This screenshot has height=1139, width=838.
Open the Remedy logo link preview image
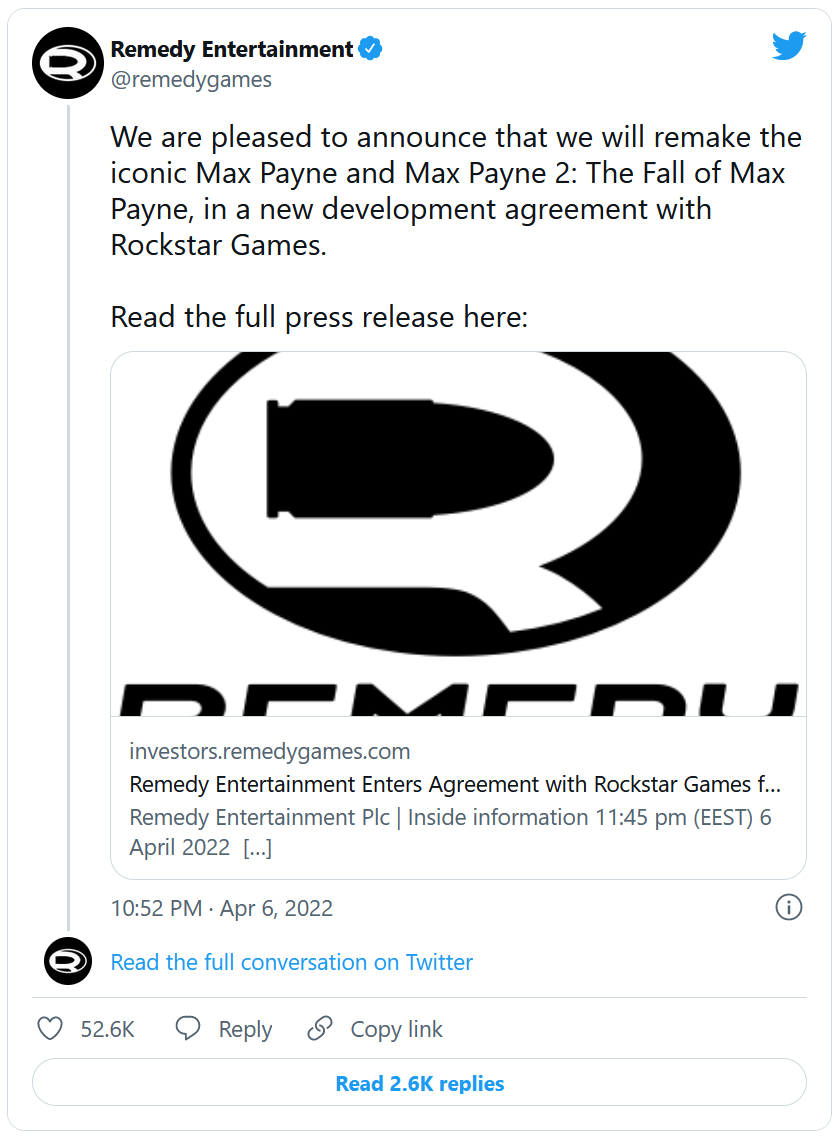458,533
